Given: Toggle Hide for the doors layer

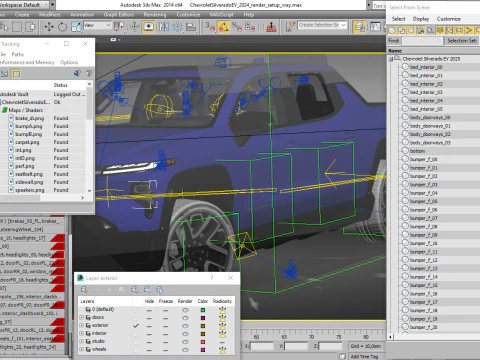Looking at the screenshot, I should click(149, 318).
